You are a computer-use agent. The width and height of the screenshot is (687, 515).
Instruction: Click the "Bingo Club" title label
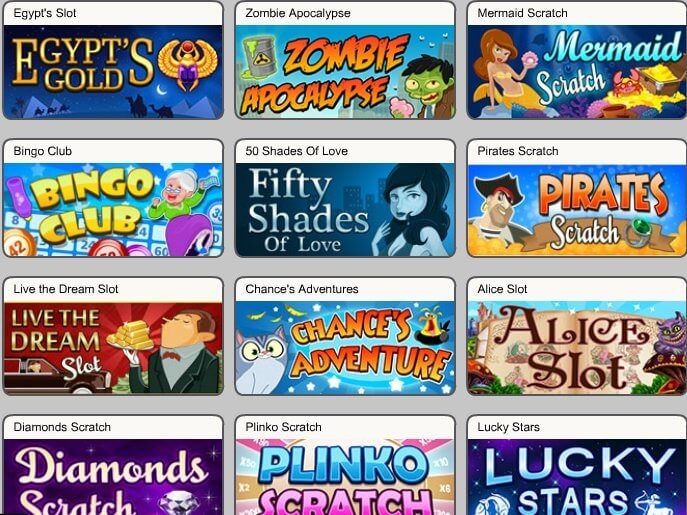point(42,151)
